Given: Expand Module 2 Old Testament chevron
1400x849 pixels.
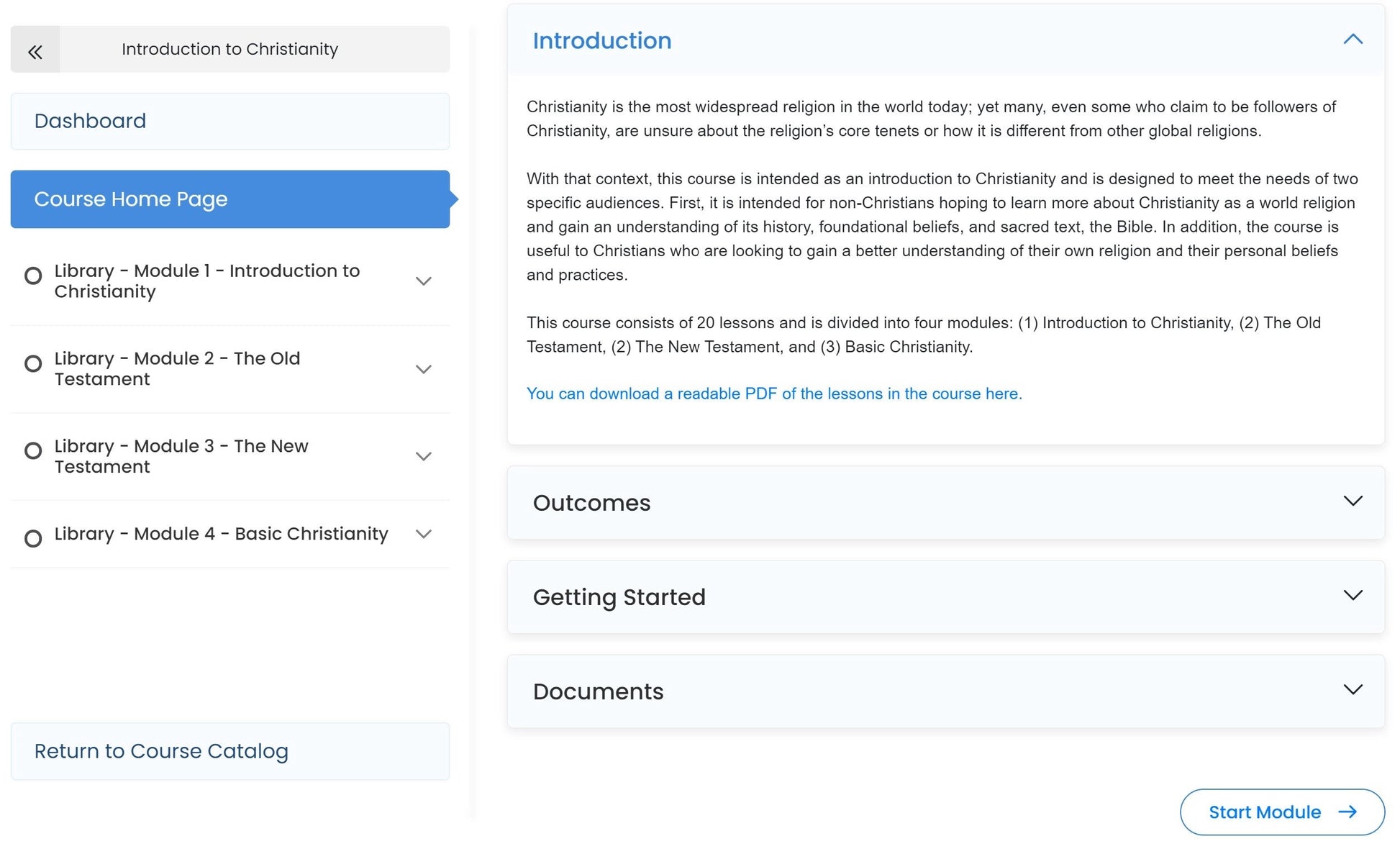Looking at the screenshot, I should click(424, 369).
